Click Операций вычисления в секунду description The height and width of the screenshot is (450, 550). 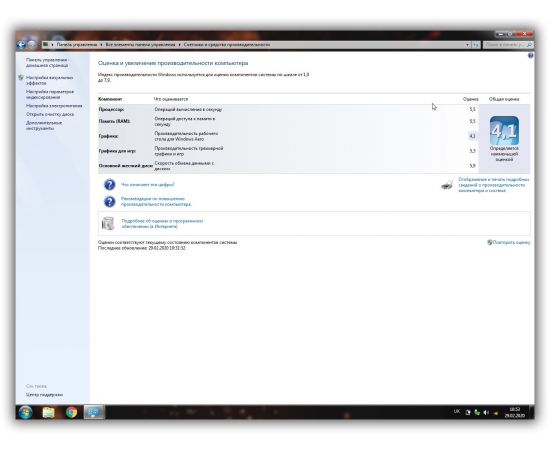[188, 109]
